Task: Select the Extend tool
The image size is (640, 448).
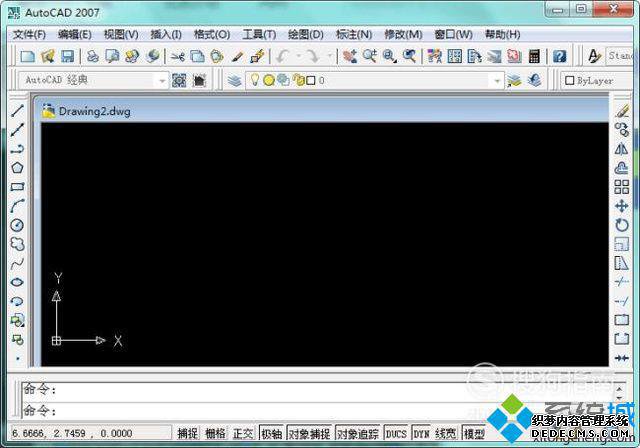Action: pos(622,301)
